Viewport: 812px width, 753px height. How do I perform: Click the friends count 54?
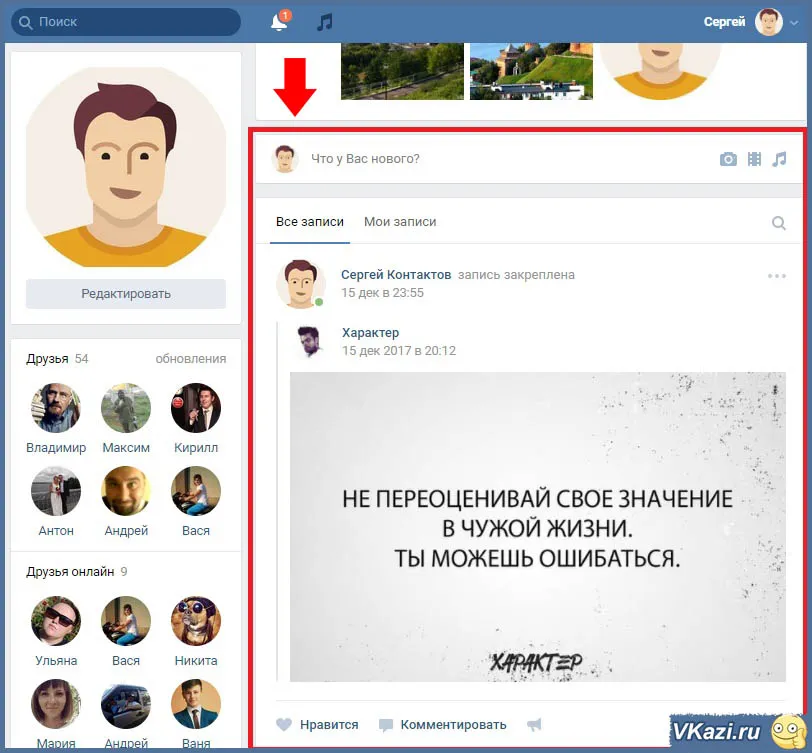(x=81, y=359)
